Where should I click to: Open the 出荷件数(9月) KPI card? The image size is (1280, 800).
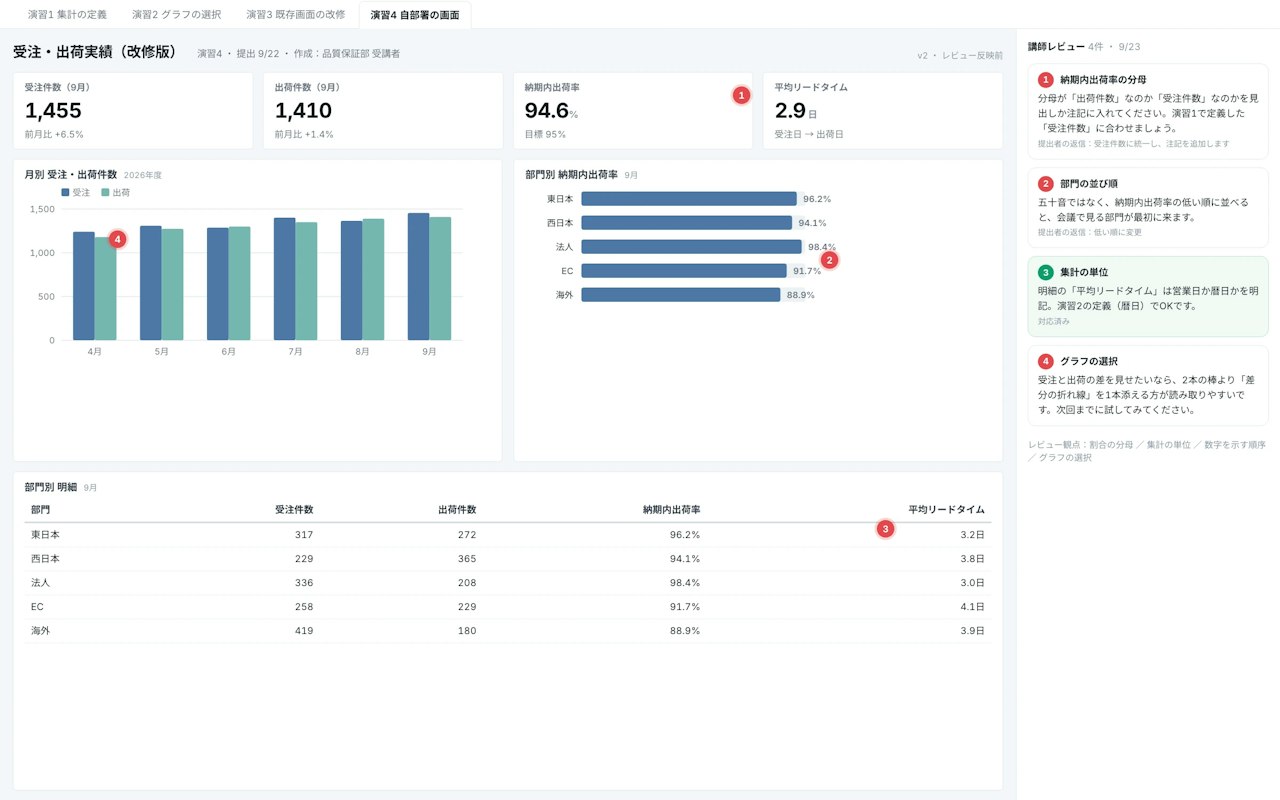pos(383,111)
